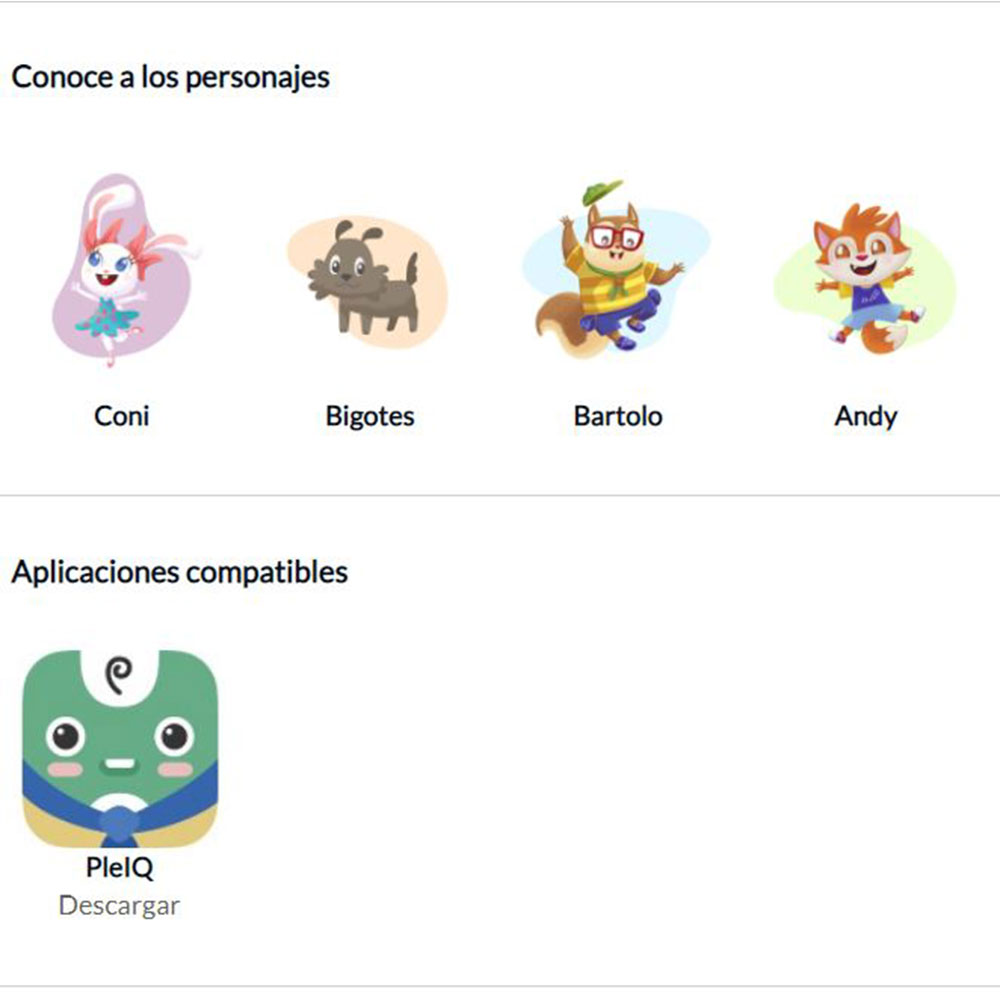Open the green PleIQ app icon

[120, 749]
